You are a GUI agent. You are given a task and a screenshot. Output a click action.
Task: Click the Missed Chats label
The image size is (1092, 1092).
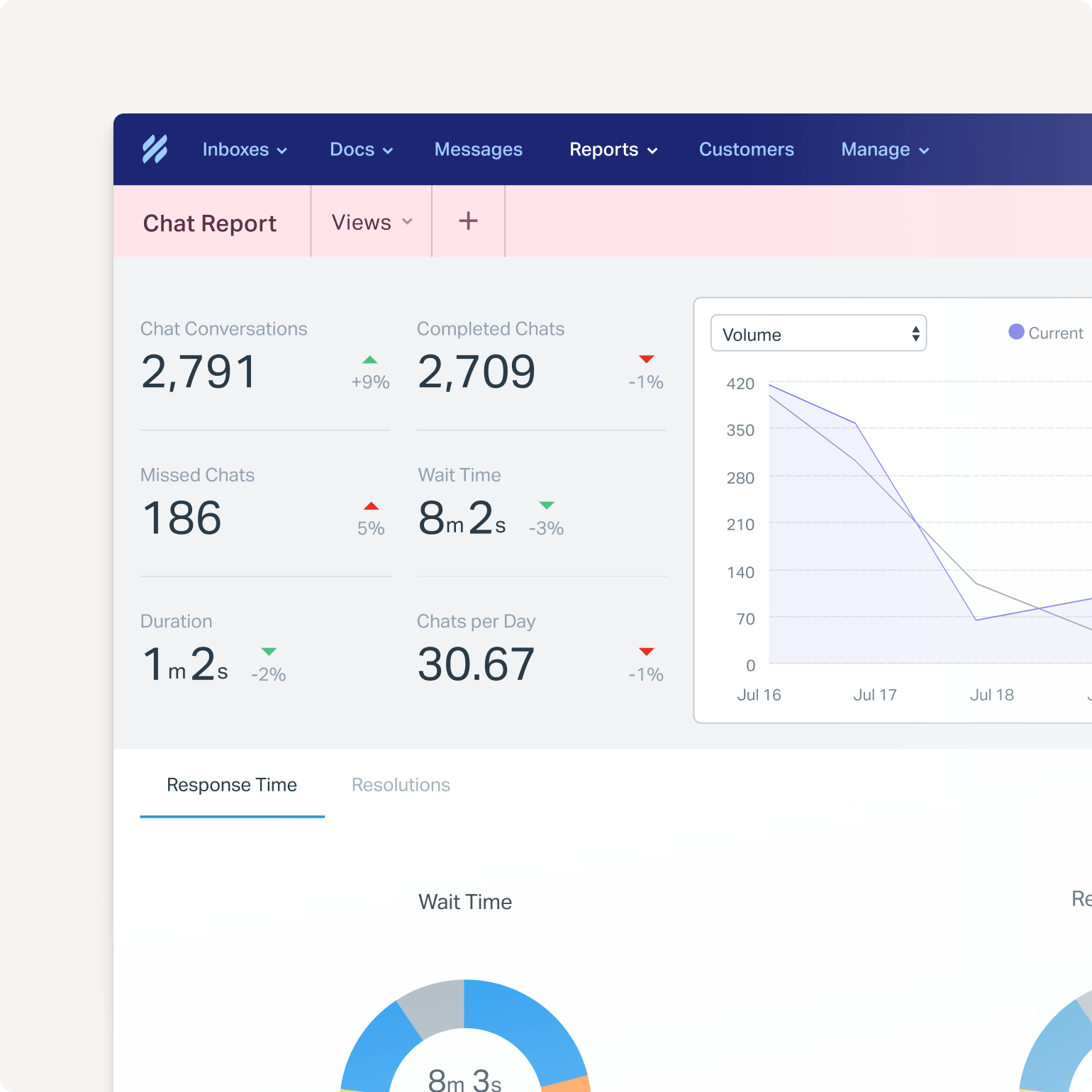197,475
